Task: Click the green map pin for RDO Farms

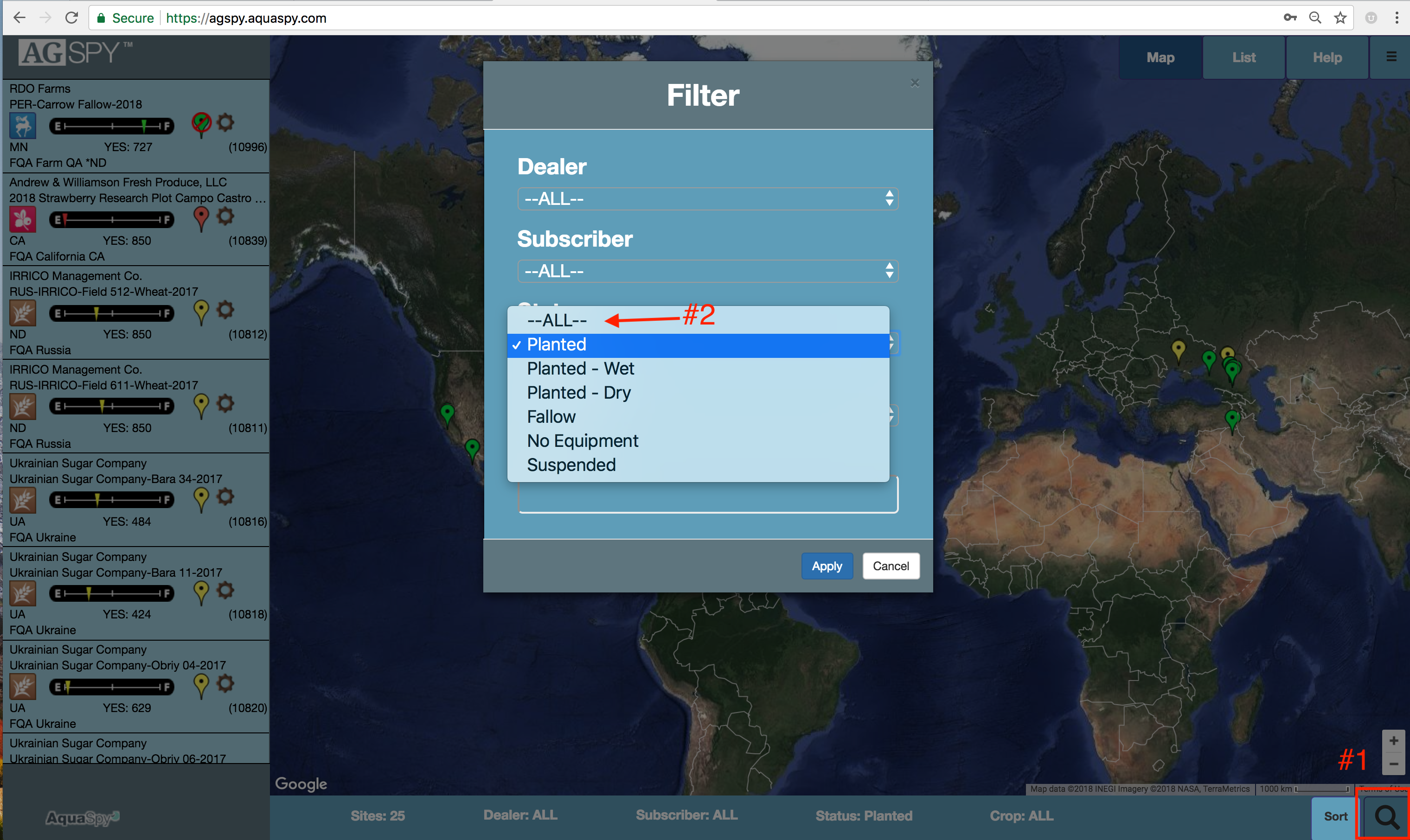Action: 201,125
